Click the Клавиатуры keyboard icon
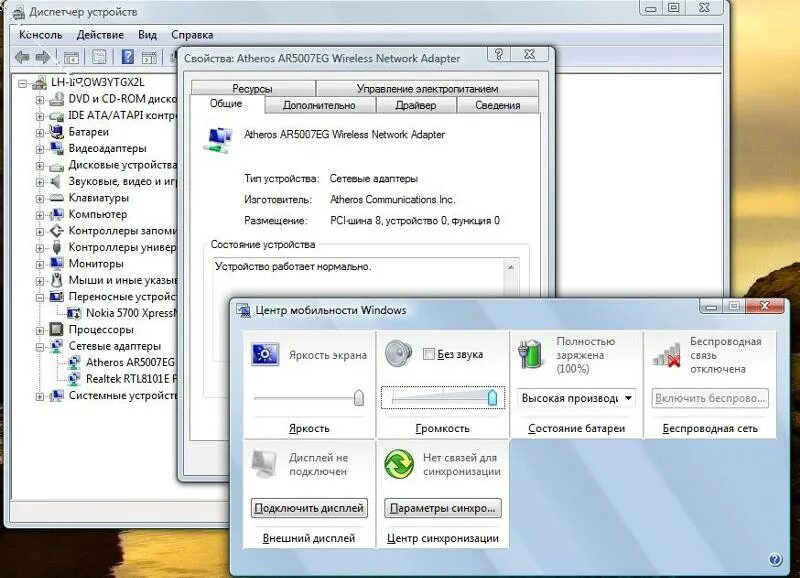The image size is (800, 578). [x=57, y=198]
